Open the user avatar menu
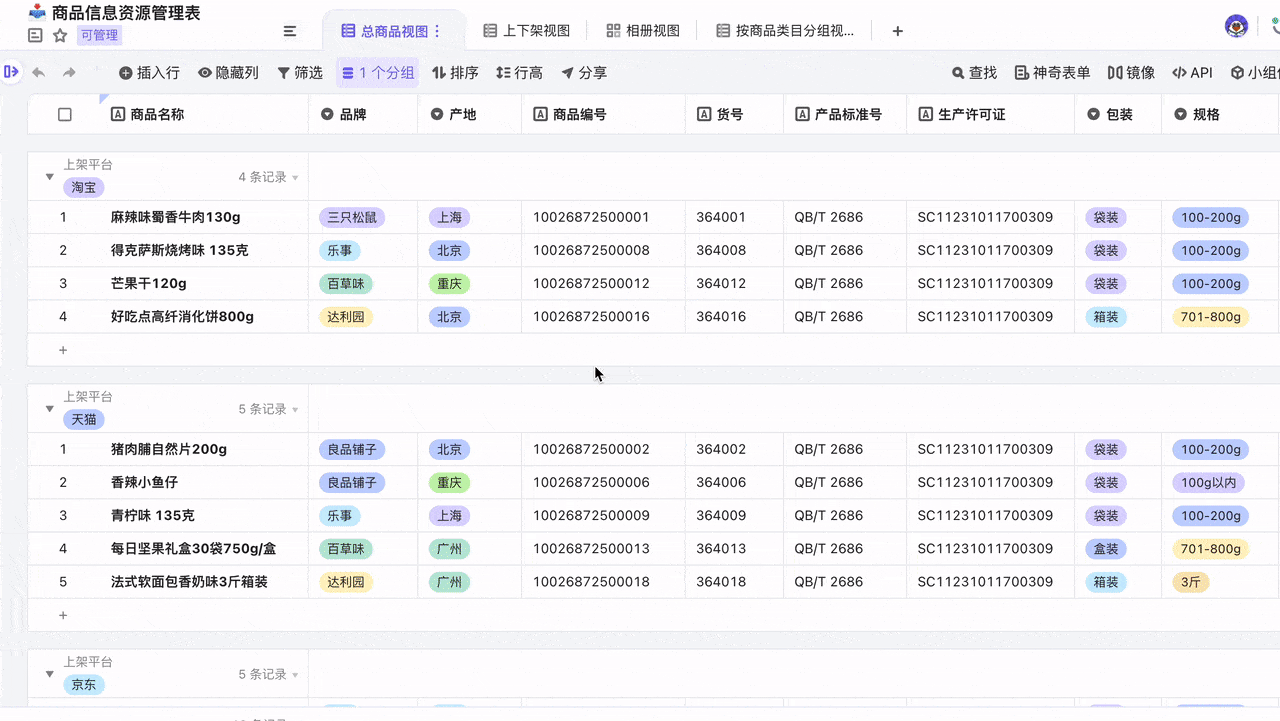The width and height of the screenshot is (1280, 721). [1236, 26]
